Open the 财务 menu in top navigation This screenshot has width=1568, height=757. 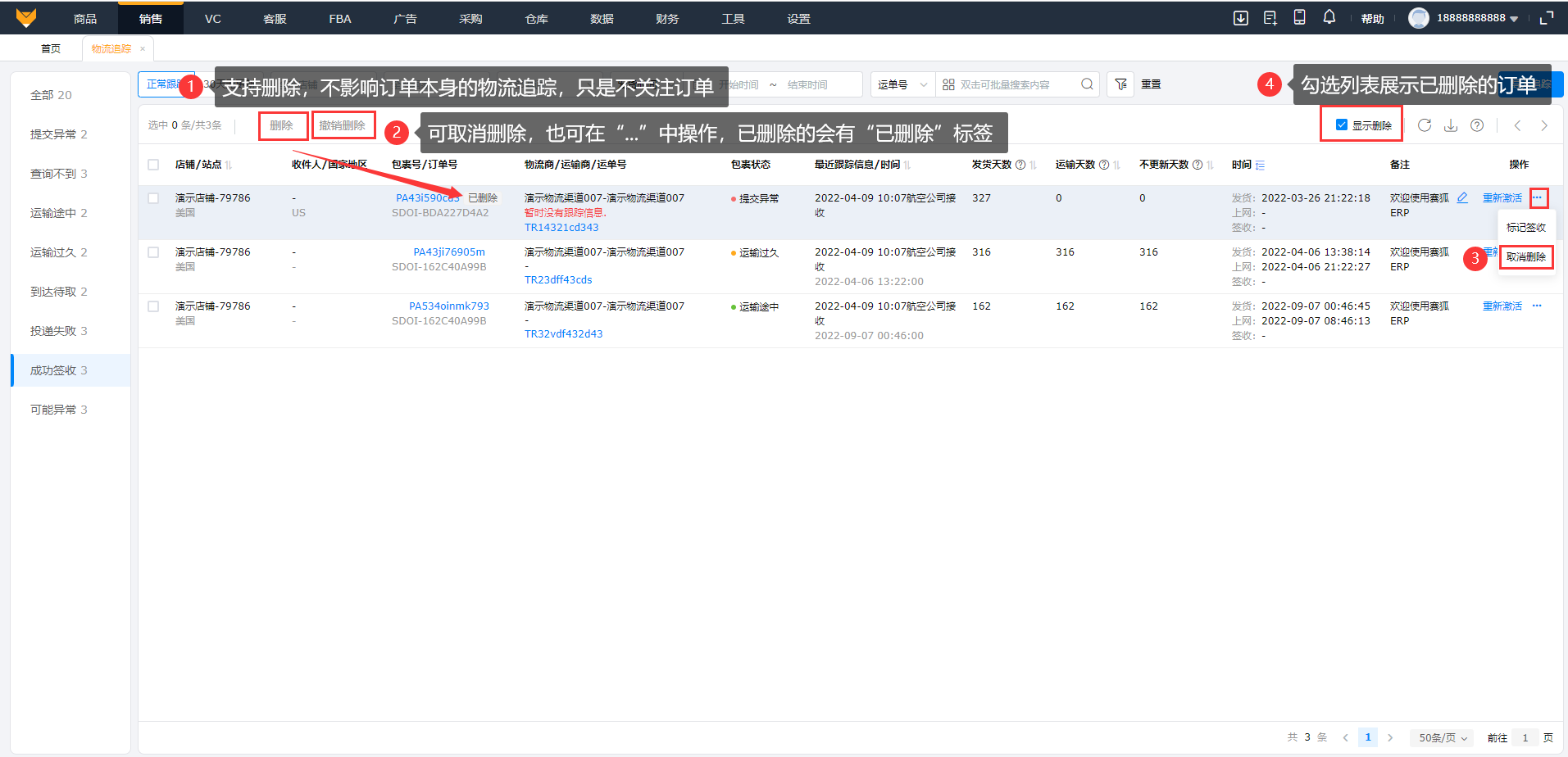pos(667,19)
